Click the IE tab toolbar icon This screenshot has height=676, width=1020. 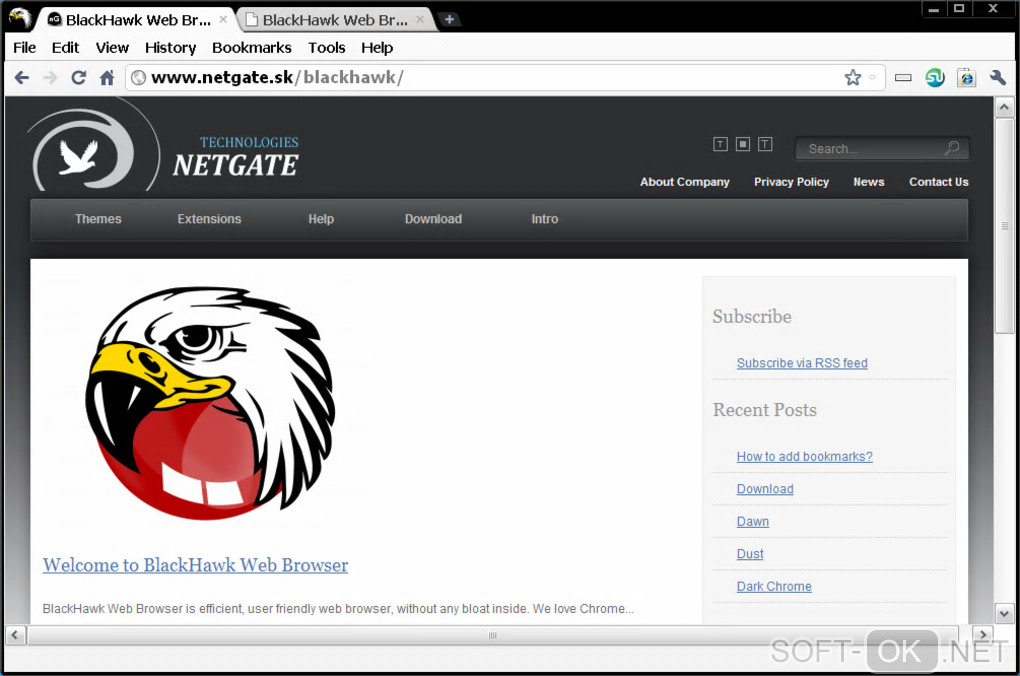tap(967, 78)
